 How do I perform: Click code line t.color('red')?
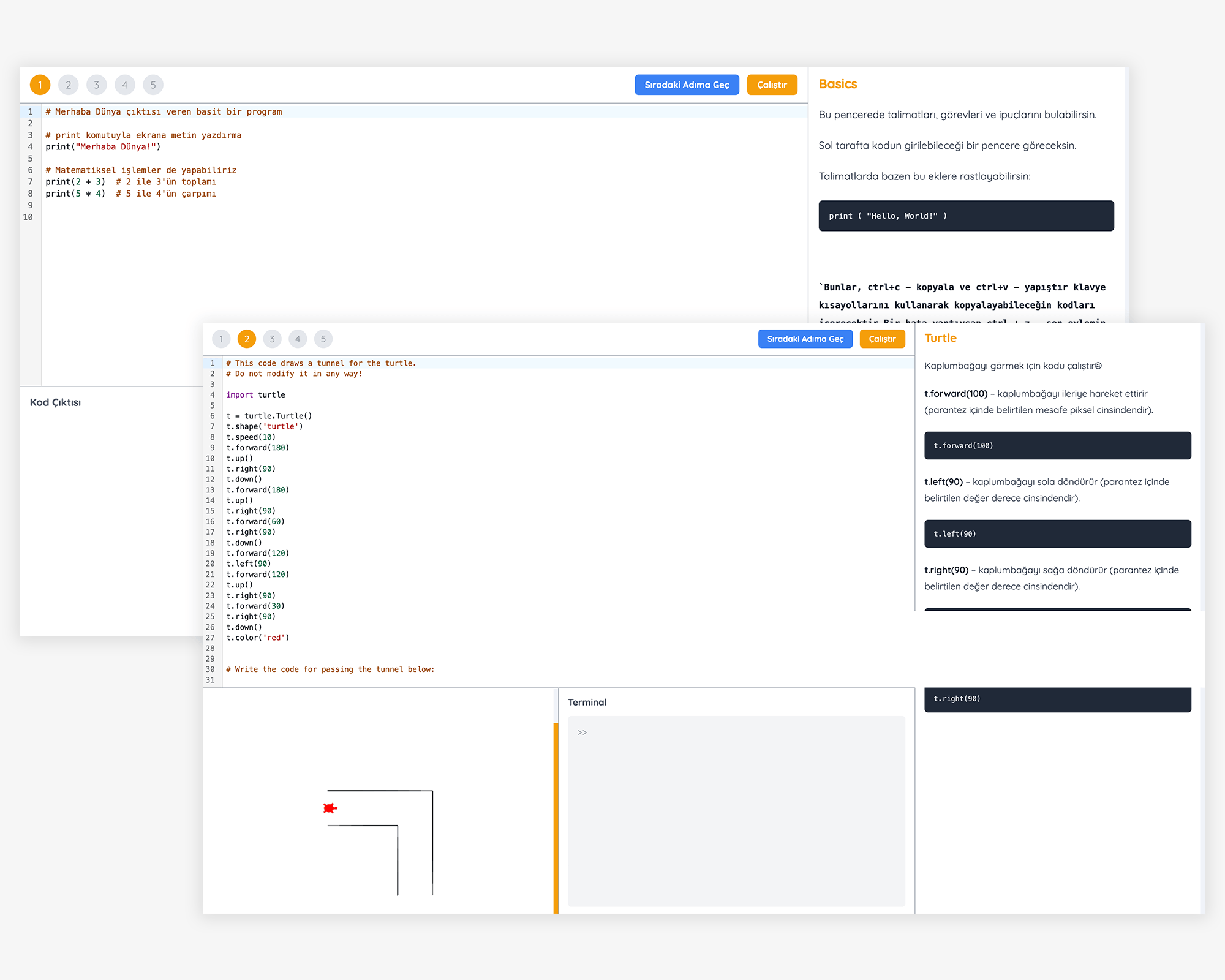(258, 638)
